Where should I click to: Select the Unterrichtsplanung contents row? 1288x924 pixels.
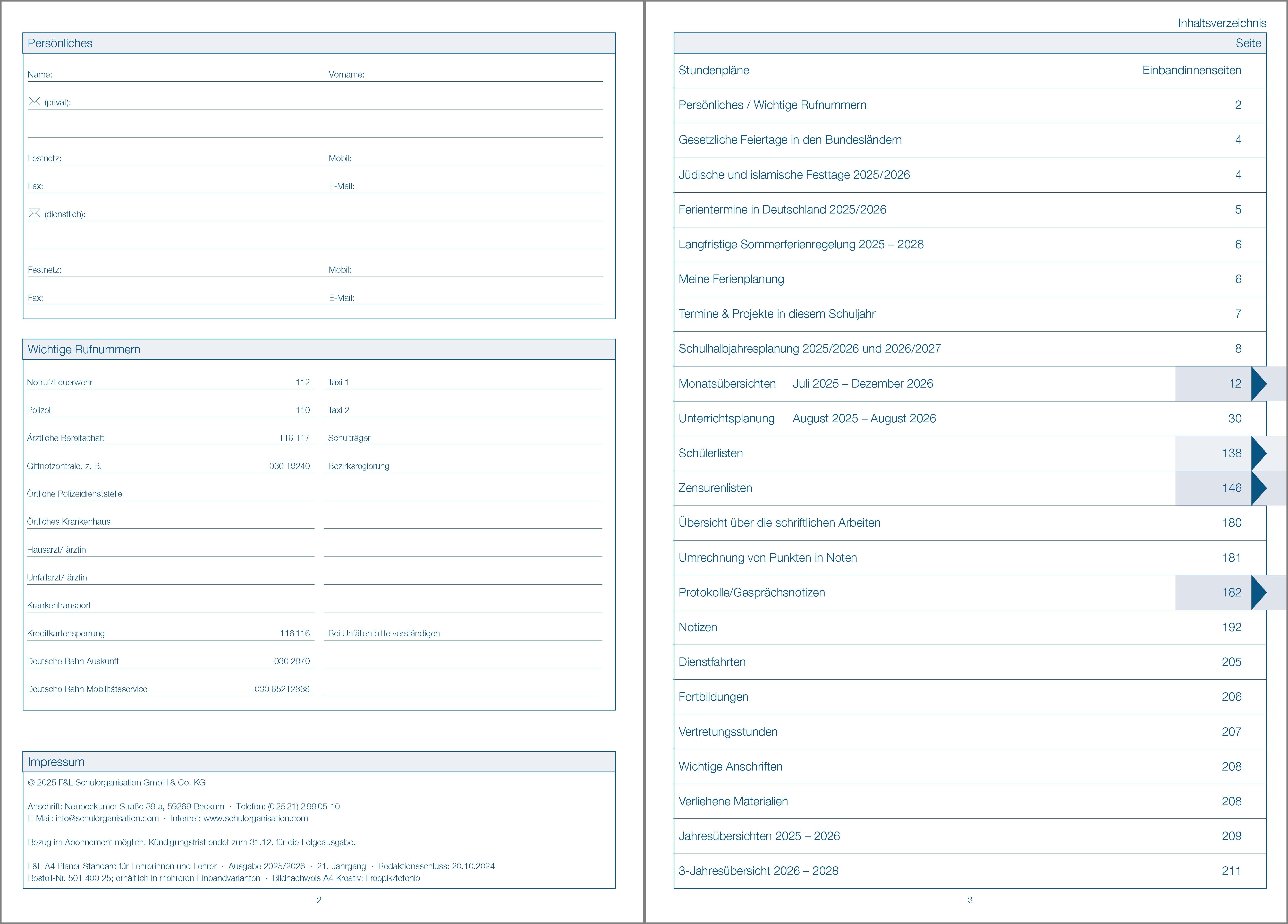click(x=726, y=418)
